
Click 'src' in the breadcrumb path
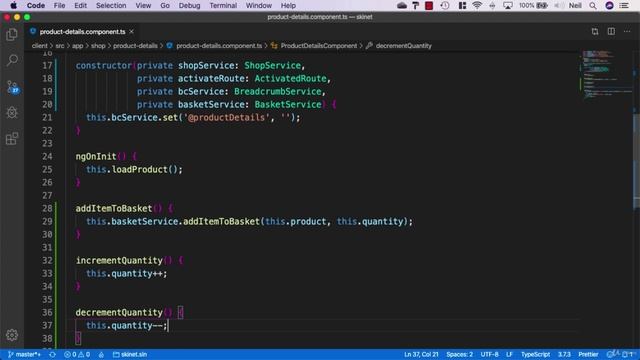(60, 46)
